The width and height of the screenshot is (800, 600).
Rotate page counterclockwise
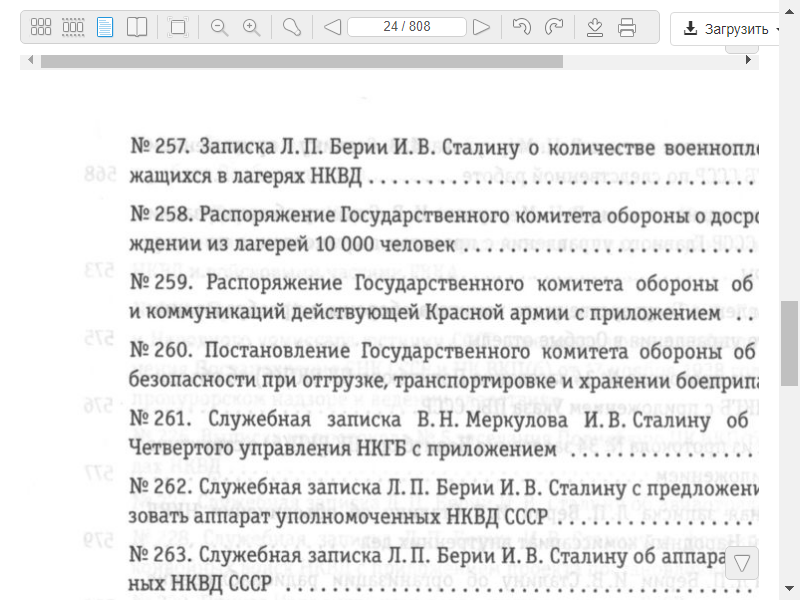coord(521,27)
